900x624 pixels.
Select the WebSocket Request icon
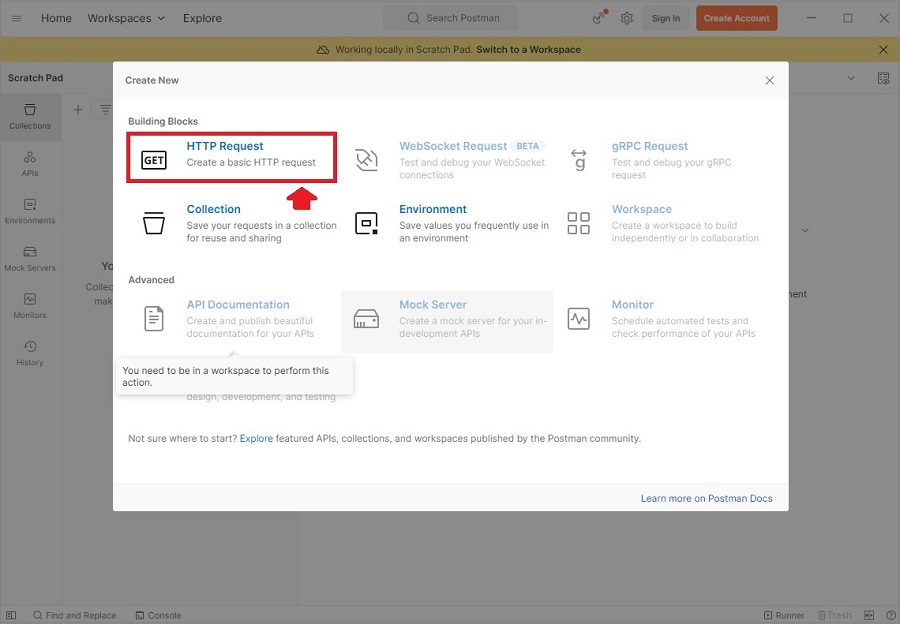pos(367,160)
